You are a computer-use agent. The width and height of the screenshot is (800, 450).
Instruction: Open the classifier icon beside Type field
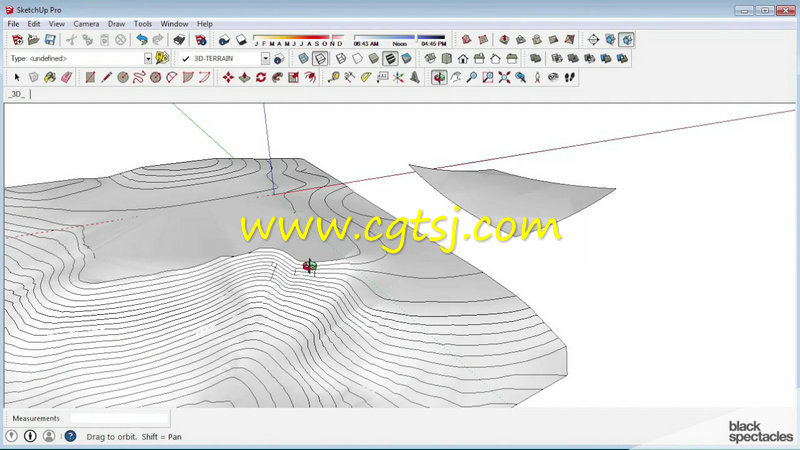tap(162, 58)
